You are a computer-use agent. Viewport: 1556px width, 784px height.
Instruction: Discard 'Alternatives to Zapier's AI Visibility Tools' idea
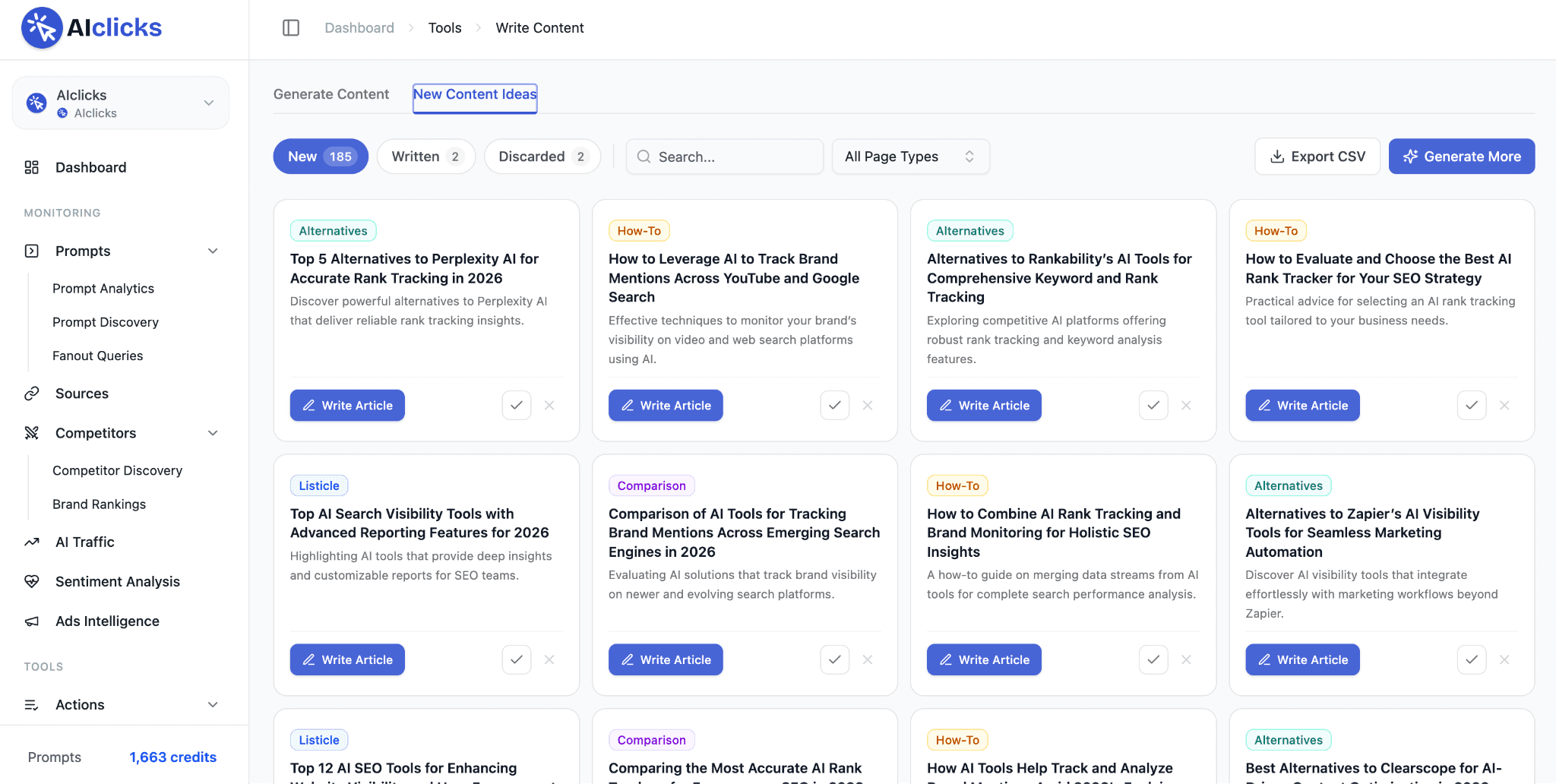coord(1504,660)
